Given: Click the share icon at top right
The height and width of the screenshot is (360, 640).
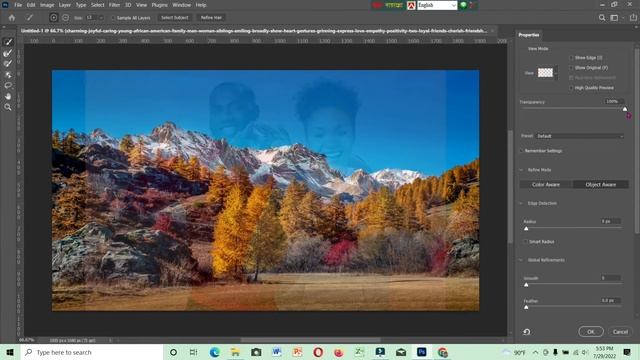Looking at the screenshot, I should pyautogui.click(x=633, y=18).
